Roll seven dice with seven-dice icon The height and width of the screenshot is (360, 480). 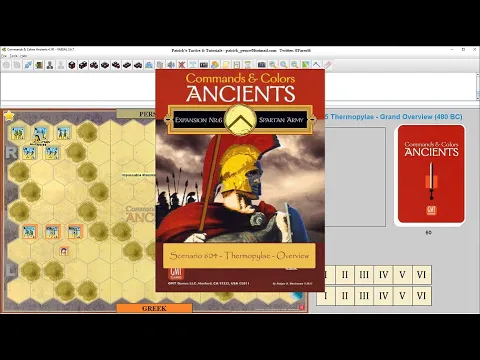(x=138, y=65)
